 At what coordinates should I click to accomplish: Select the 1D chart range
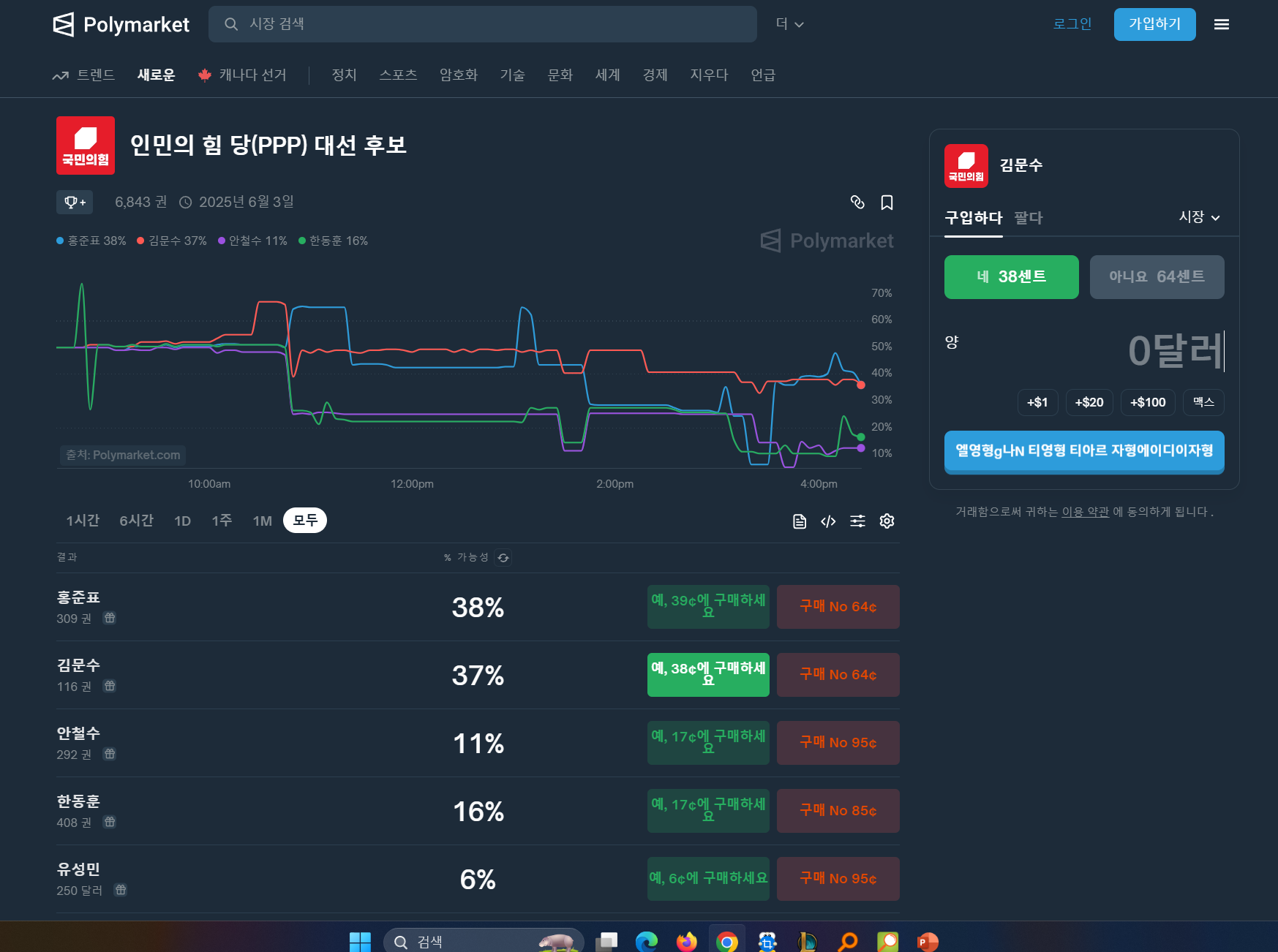[182, 521]
